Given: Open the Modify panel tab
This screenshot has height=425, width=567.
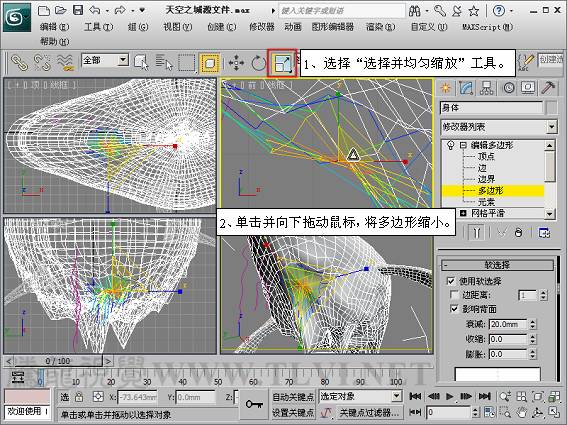Looking at the screenshot, I should coord(466,88).
